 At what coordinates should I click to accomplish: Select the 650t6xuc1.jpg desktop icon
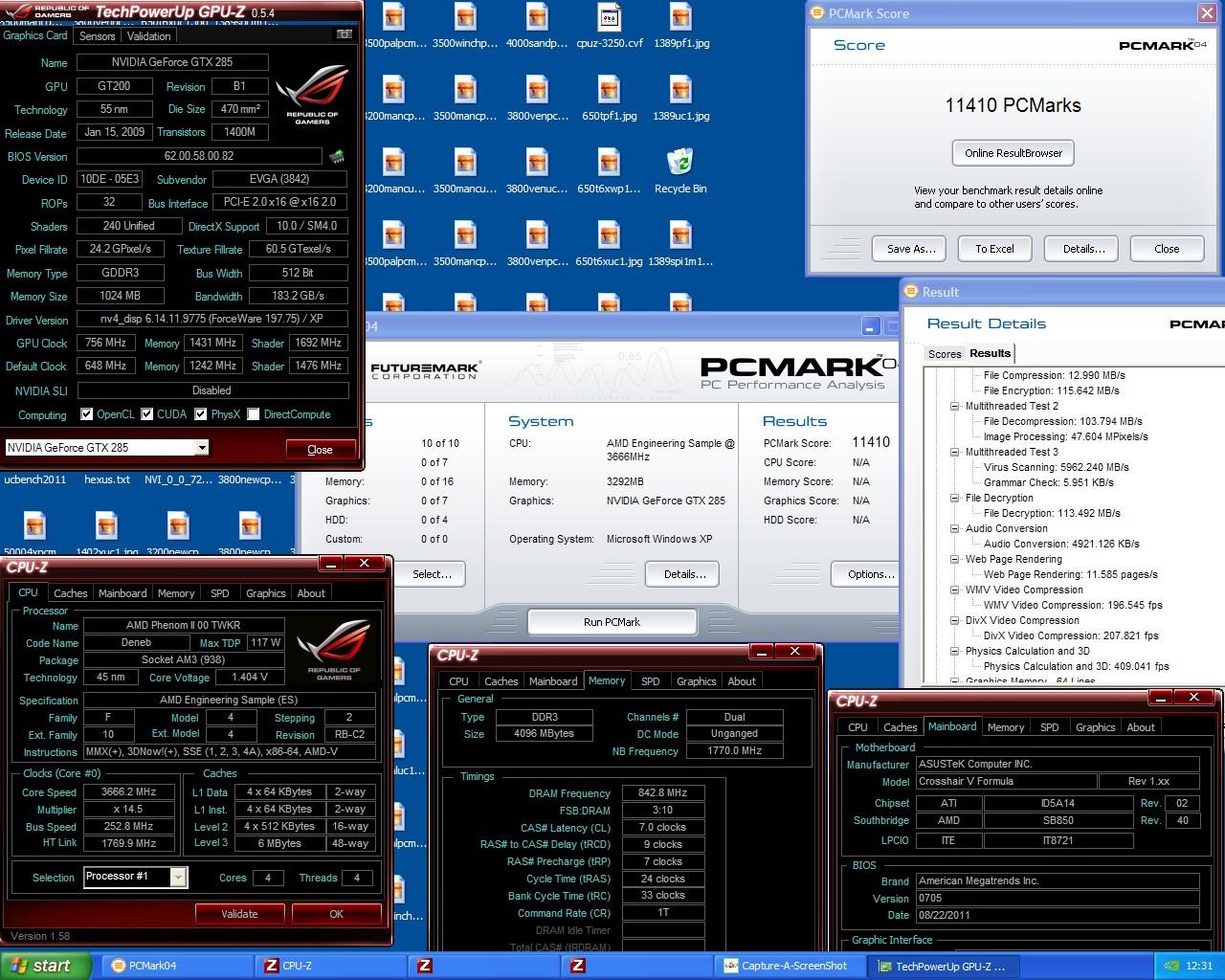coord(610,245)
